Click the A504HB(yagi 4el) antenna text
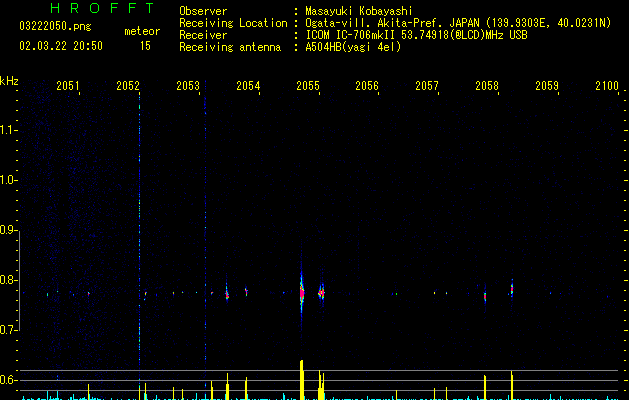The width and height of the screenshot is (629, 400). point(353,47)
